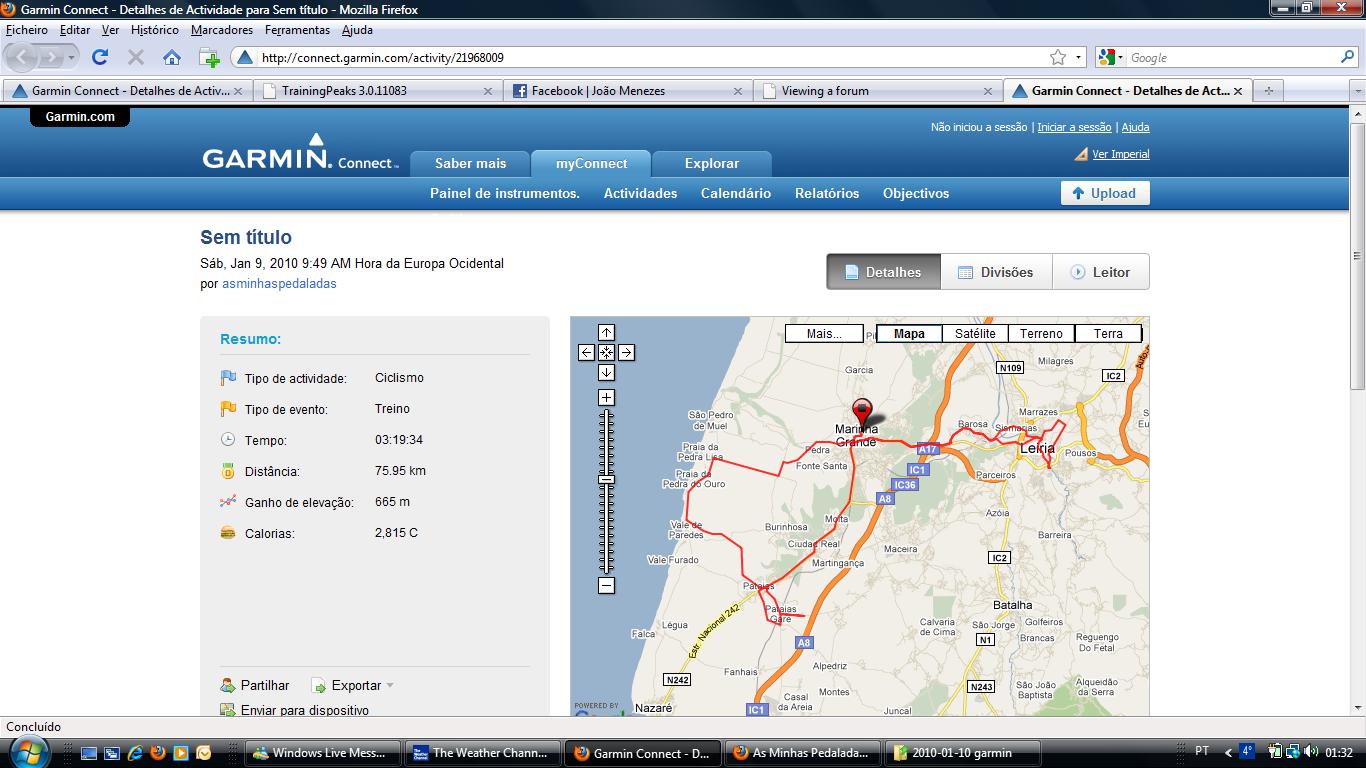Switch to the Divisões tab

point(996,271)
